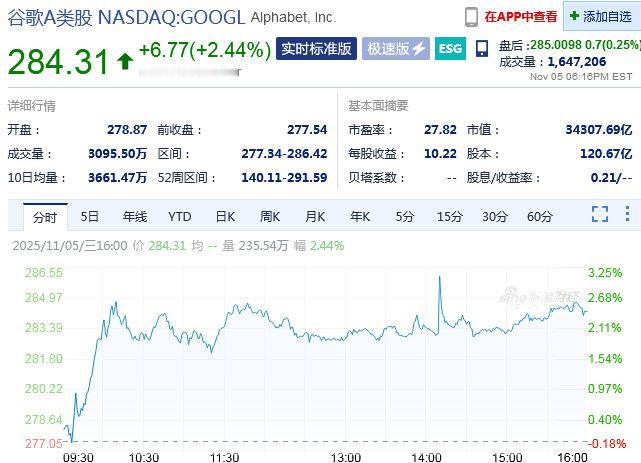Click the blue mobile device icon near ESG

pos(482,49)
